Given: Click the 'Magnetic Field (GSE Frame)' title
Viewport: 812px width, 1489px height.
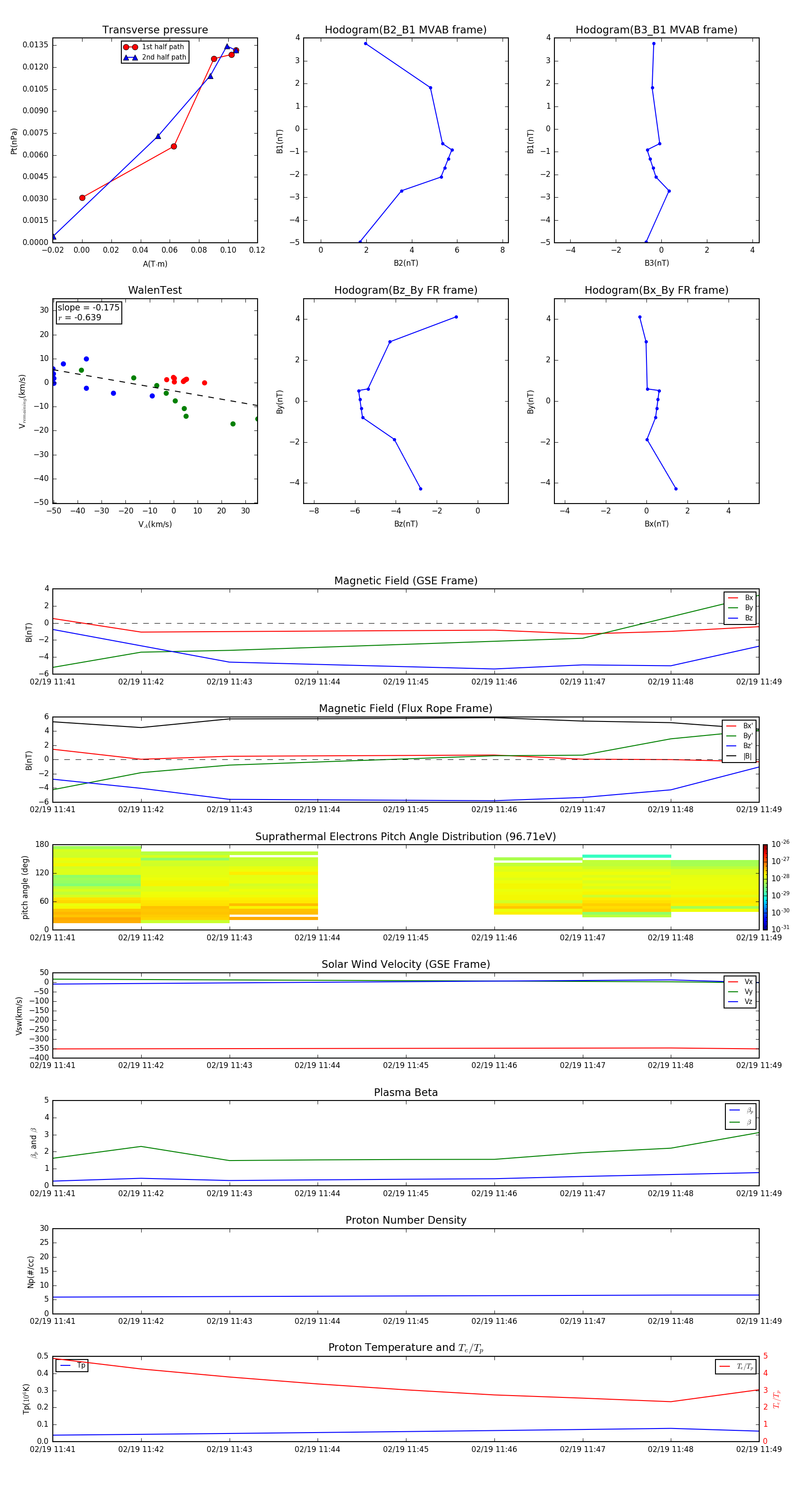Looking at the screenshot, I should [x=406, y=581].
